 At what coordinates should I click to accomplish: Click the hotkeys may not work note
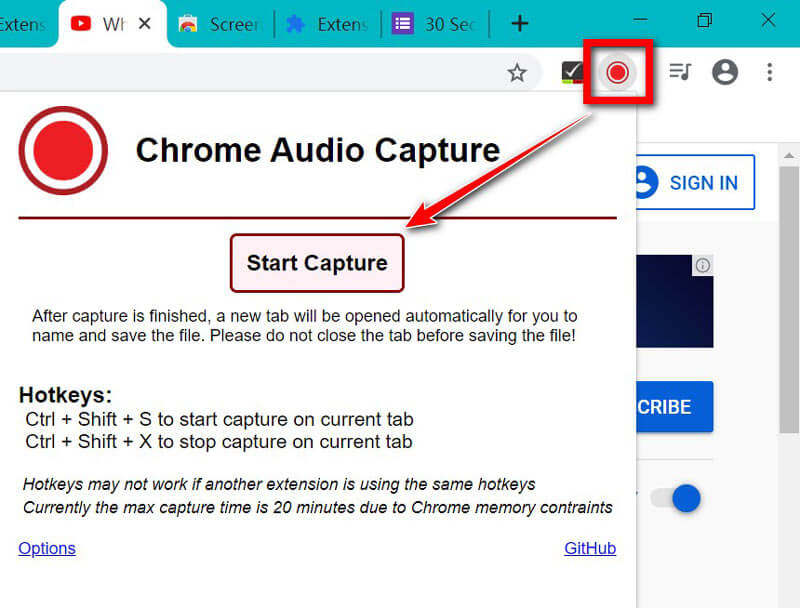[x=279, y=484]
